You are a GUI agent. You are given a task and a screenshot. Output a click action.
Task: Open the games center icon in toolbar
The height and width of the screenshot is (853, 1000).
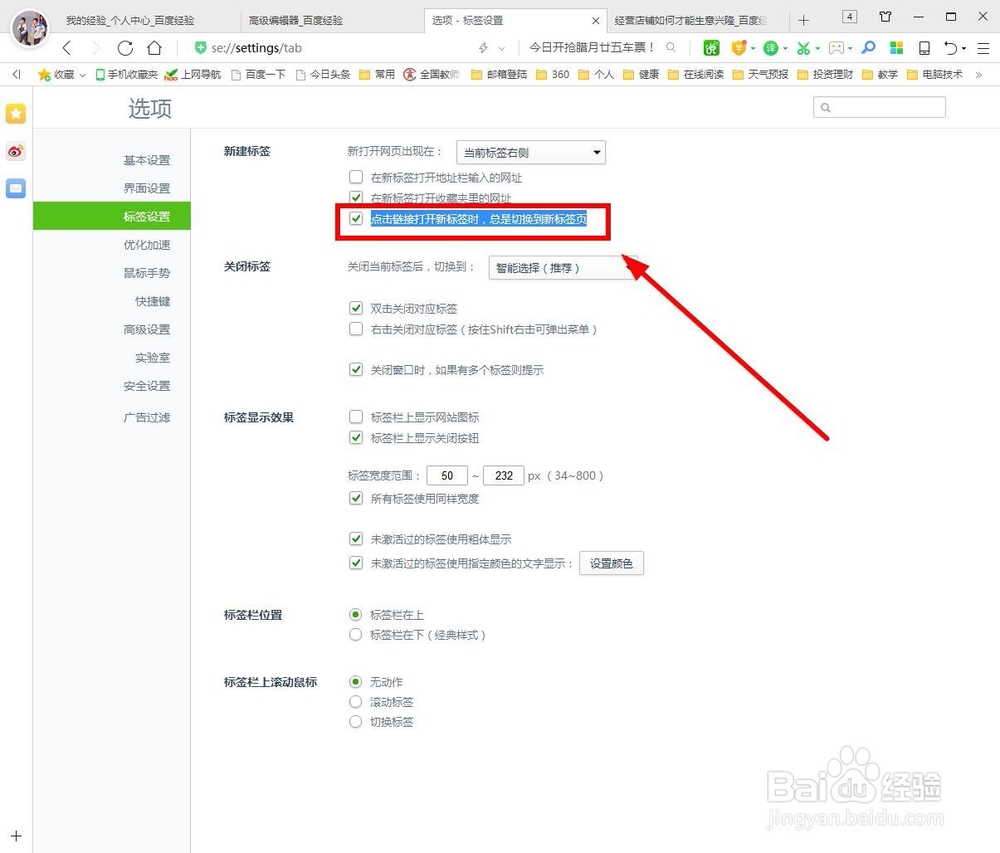point(834,47)
